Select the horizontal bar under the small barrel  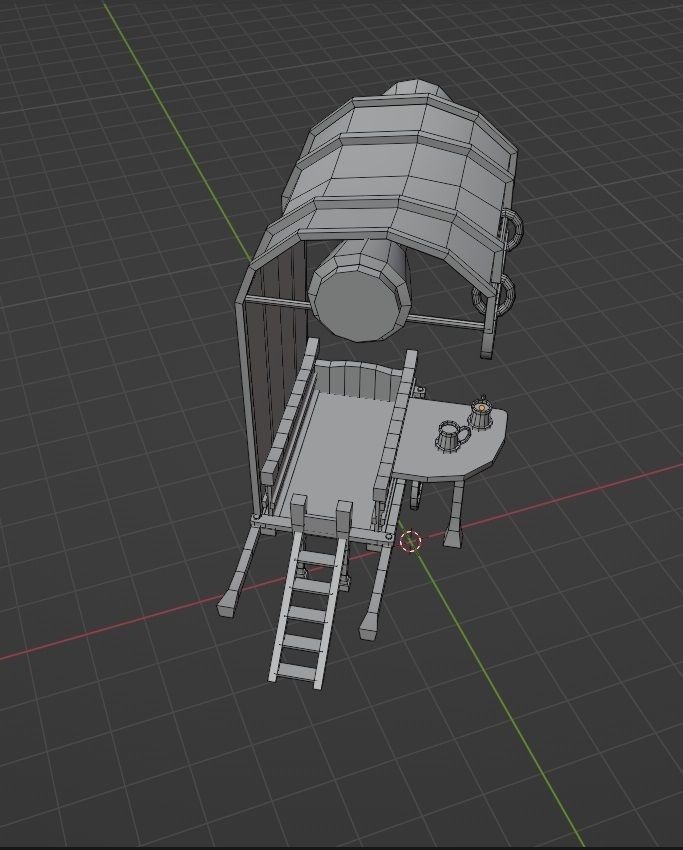[446, 321]
